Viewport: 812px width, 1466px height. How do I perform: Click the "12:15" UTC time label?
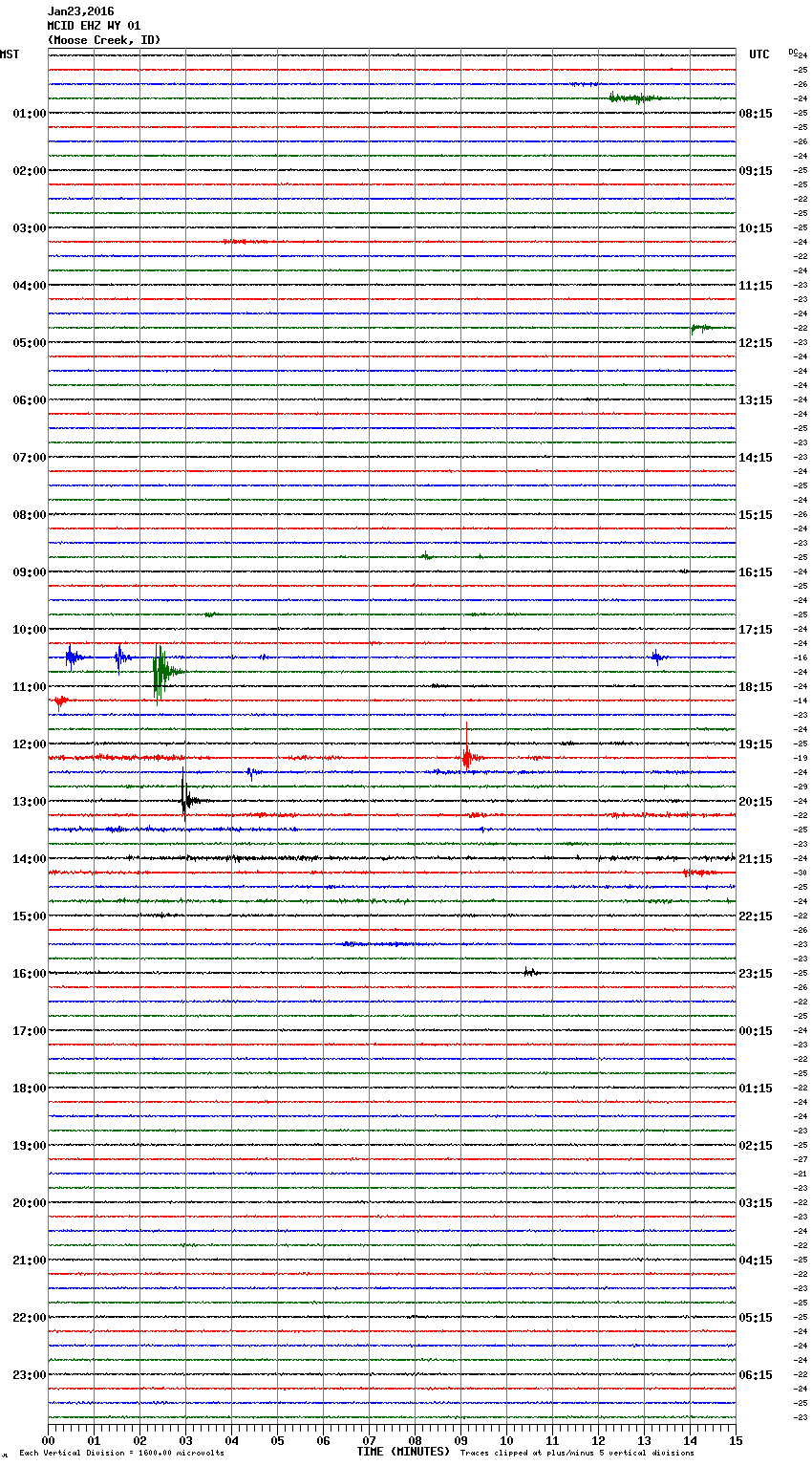click(756, 343)
